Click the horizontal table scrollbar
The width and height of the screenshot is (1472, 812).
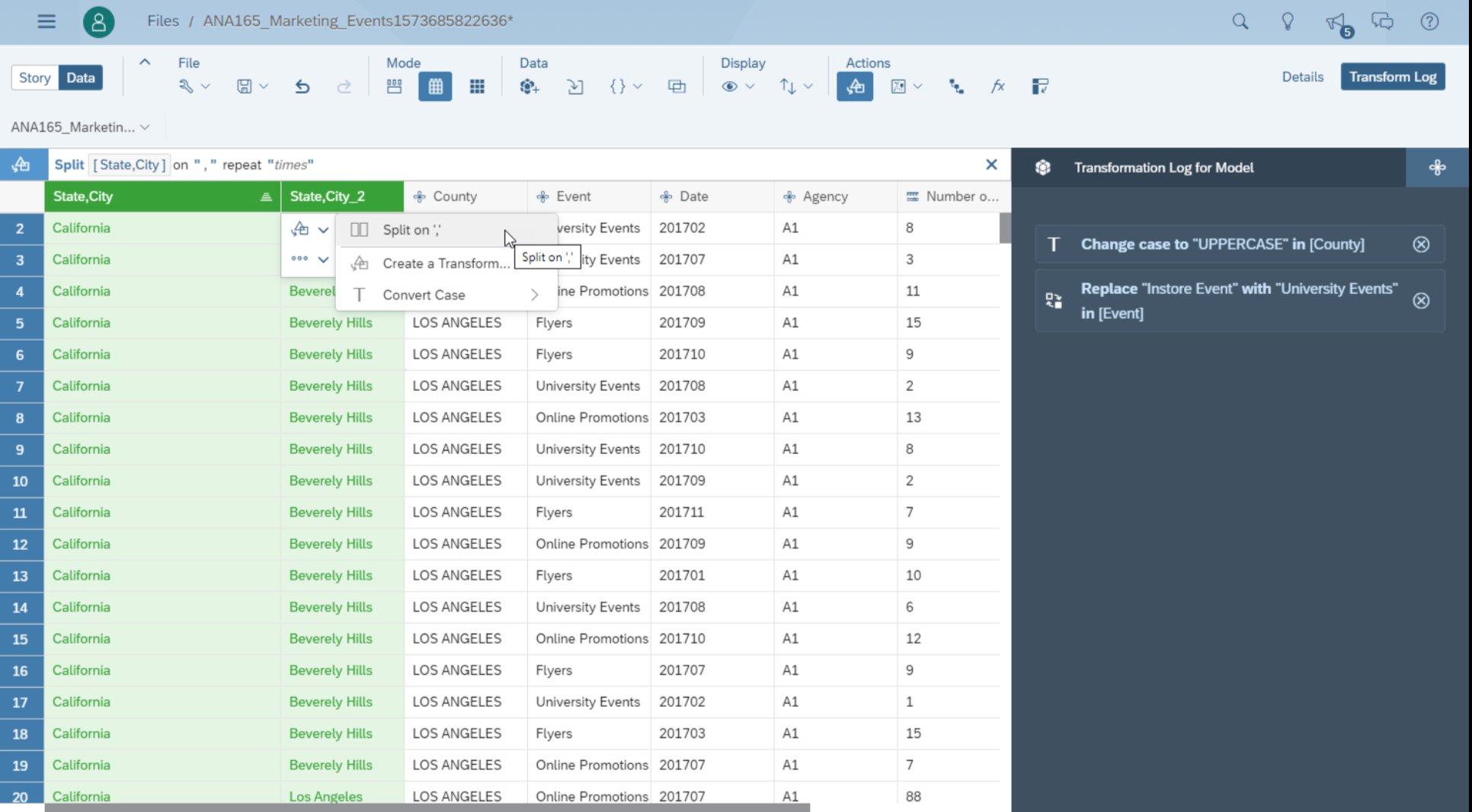[427, 807]
